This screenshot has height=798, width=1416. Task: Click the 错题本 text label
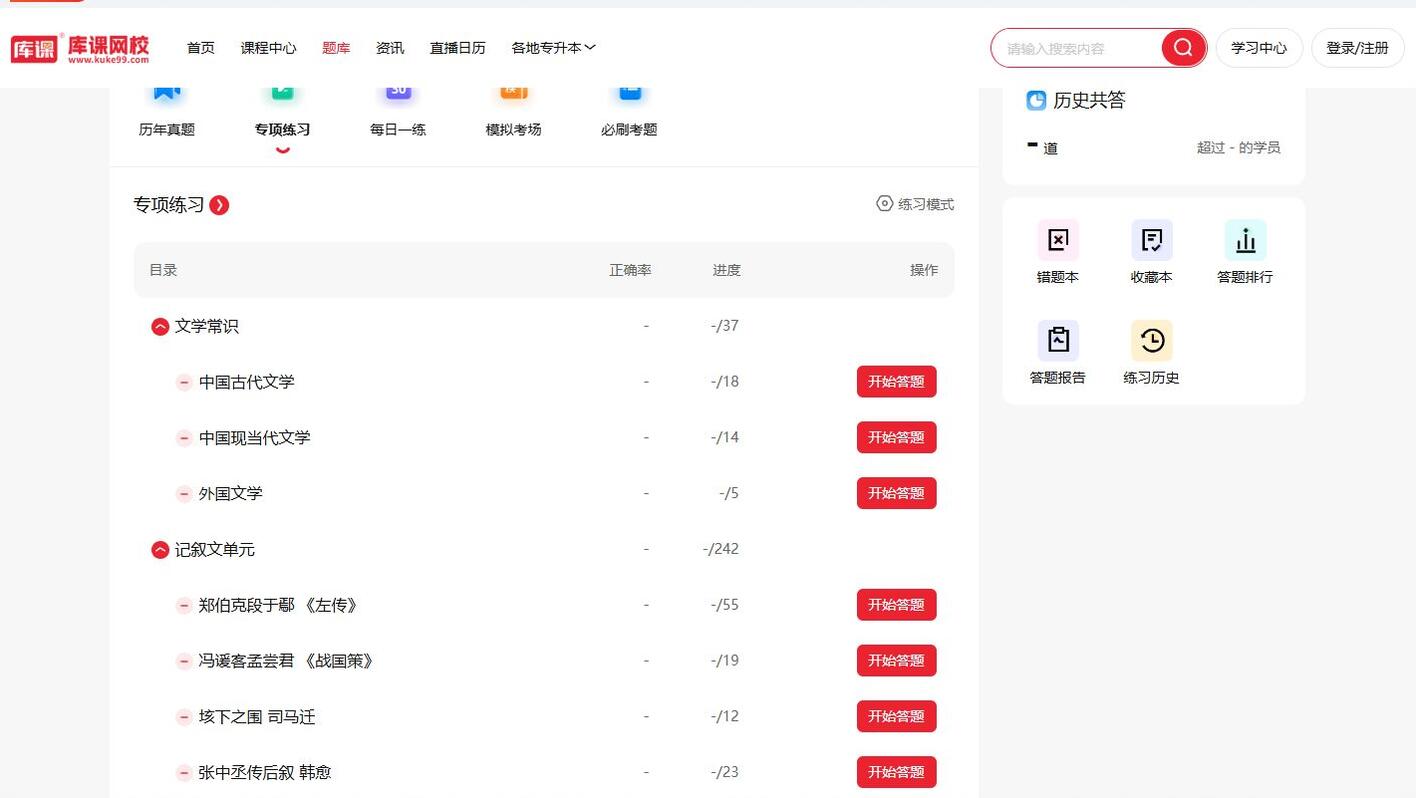(1058, 277)
